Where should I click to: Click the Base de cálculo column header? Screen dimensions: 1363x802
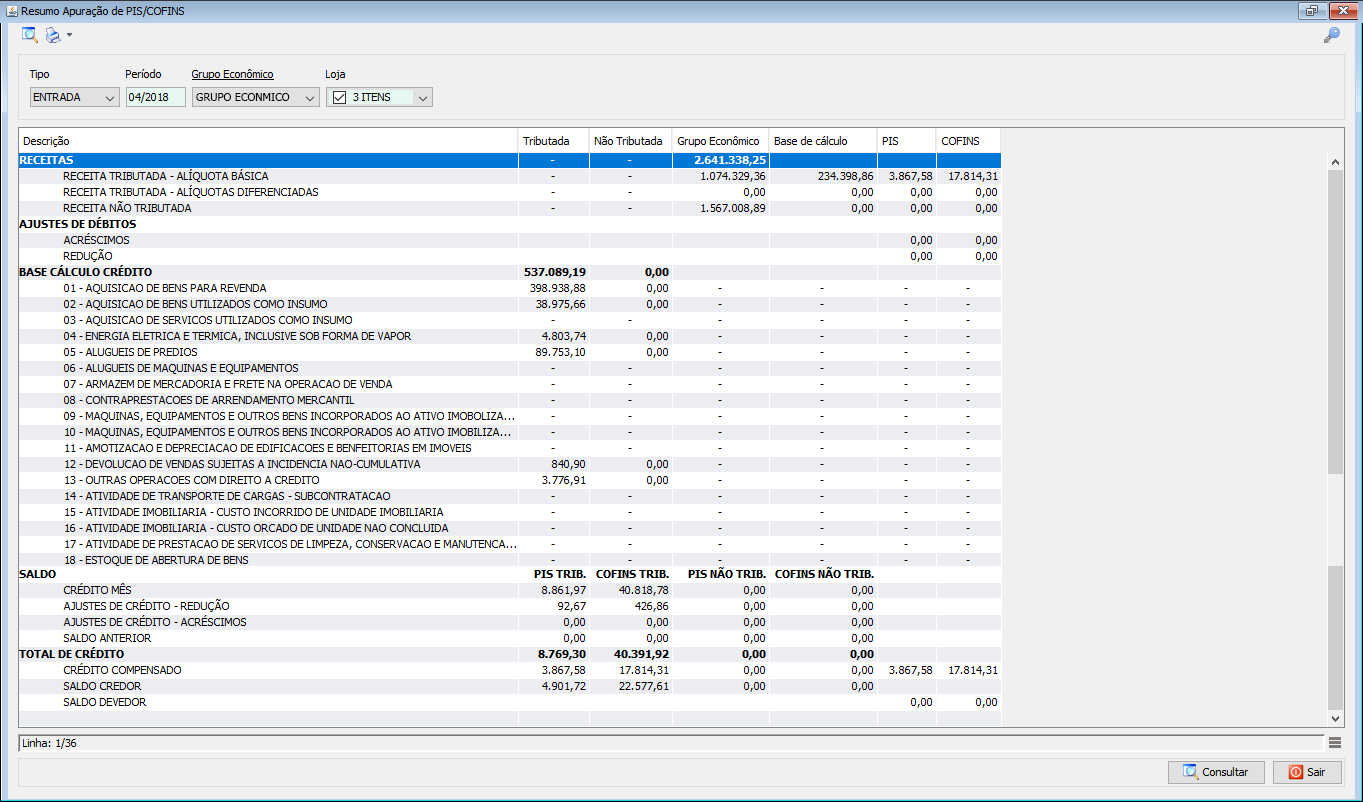click(x=822, y=141)
